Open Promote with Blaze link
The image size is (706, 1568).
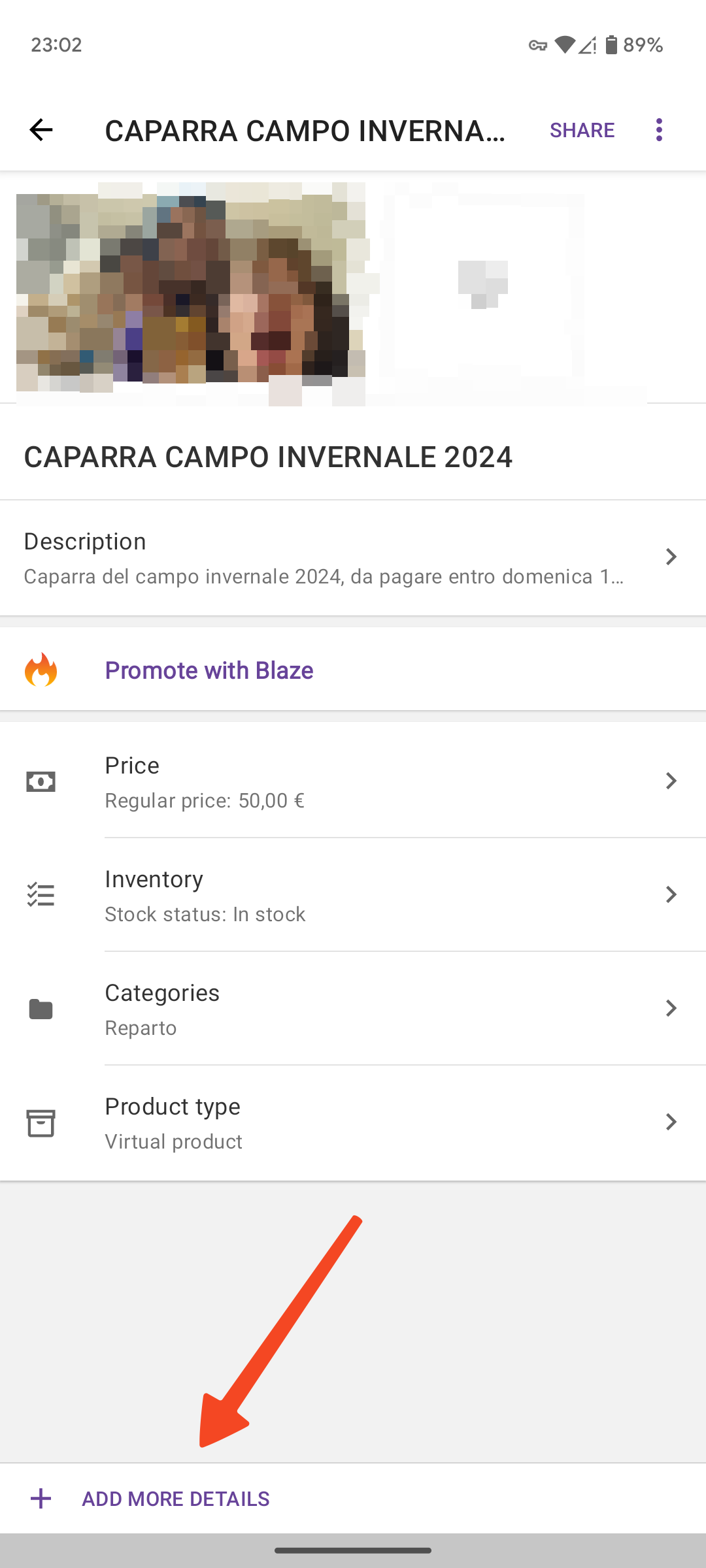click(x=209, y=670)
